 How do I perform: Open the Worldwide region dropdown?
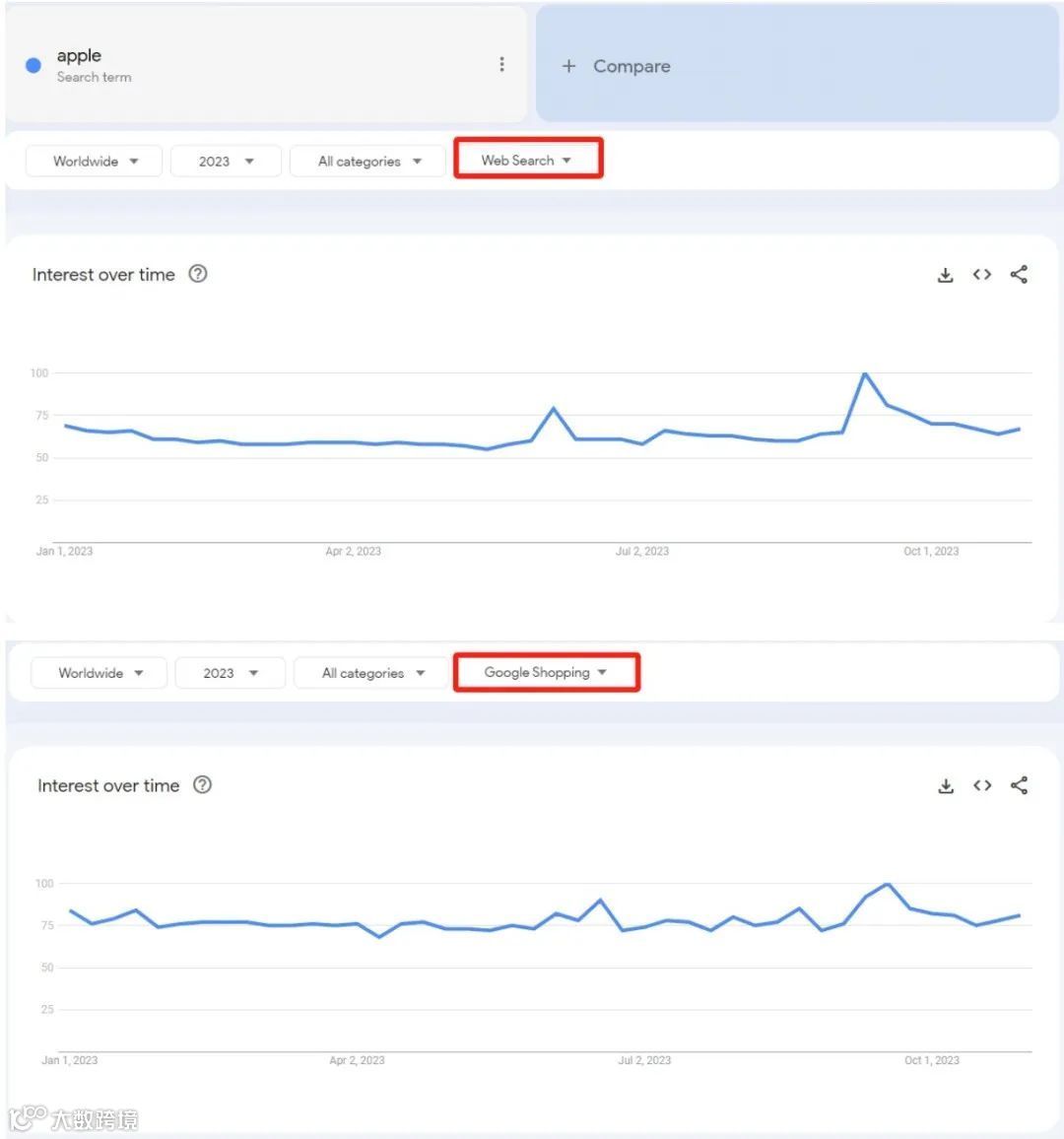93,161
